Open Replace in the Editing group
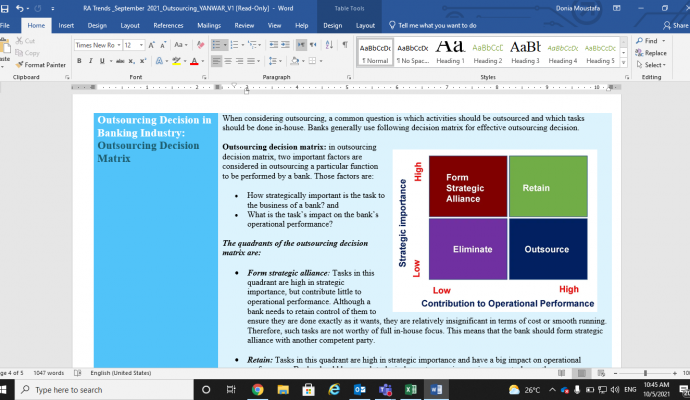This screenshot has height=400, width=690. (x=651, y=53)
